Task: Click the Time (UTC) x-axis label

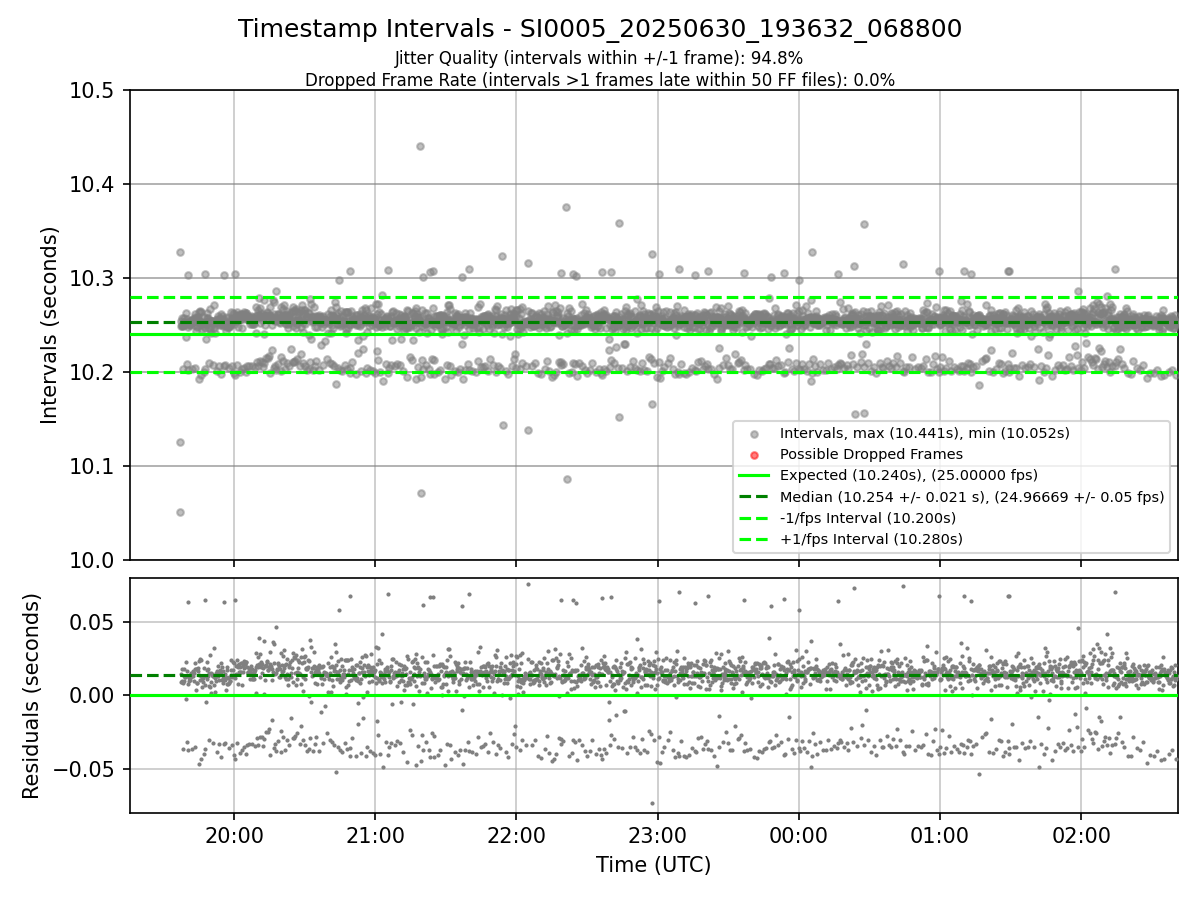Action: [x=653, y=865]
